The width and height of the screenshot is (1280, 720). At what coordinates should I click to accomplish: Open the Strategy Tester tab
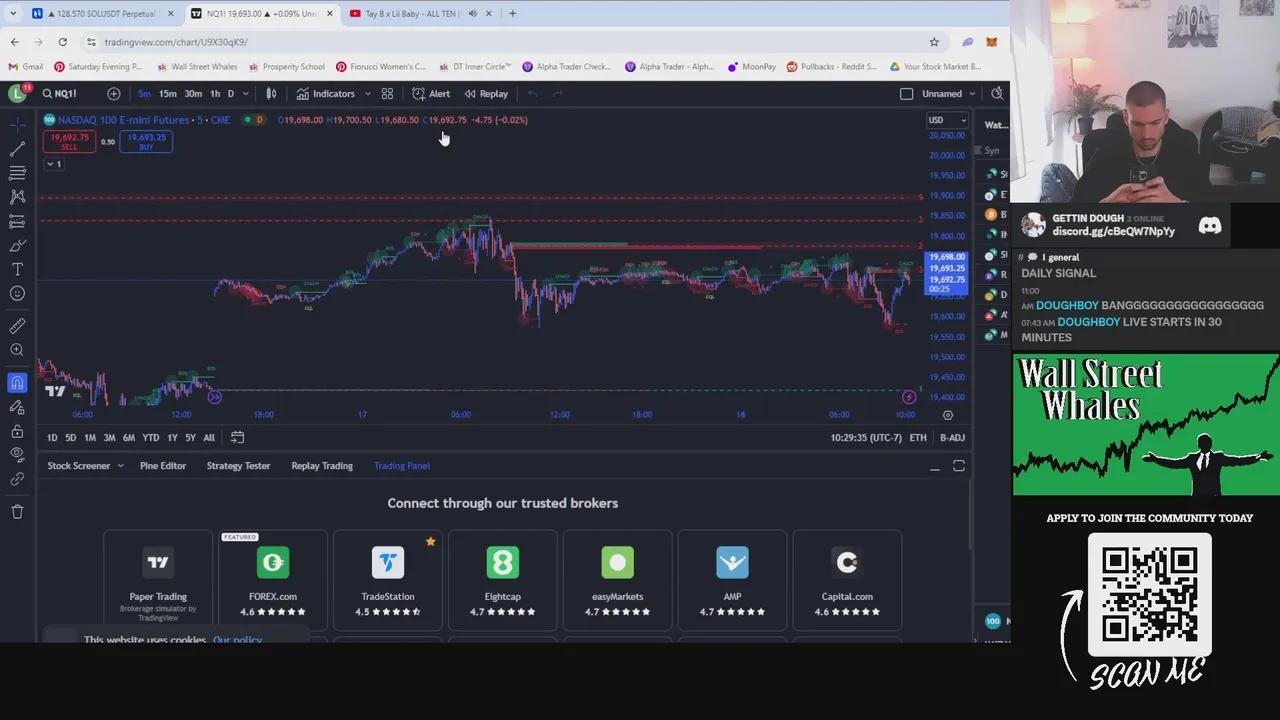click(x=238, y=465)
